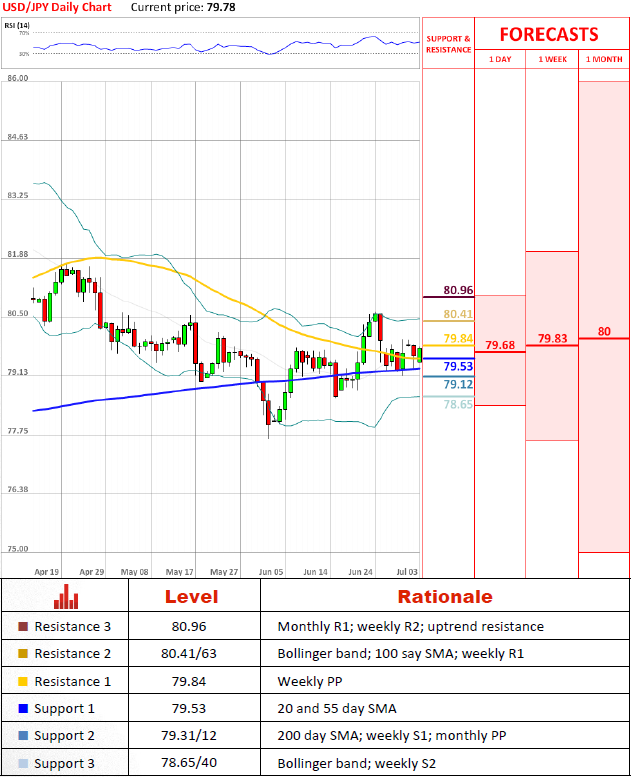Select the 1 WEEK forecast column header
This screenshot has width=631, height=777.
pyautogui.click(x=552, y=59)
